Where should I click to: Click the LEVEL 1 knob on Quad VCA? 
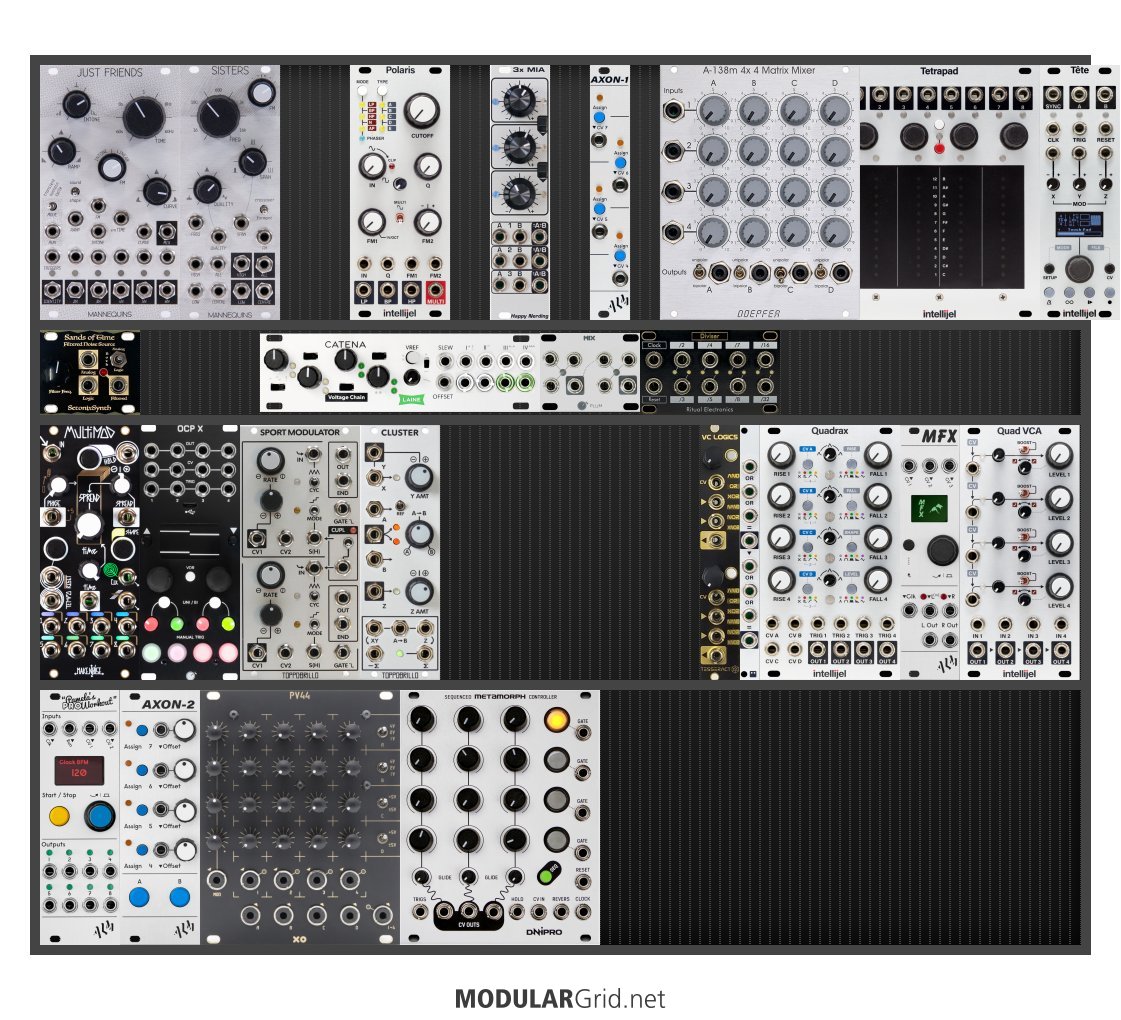(x=1059, y=455)
